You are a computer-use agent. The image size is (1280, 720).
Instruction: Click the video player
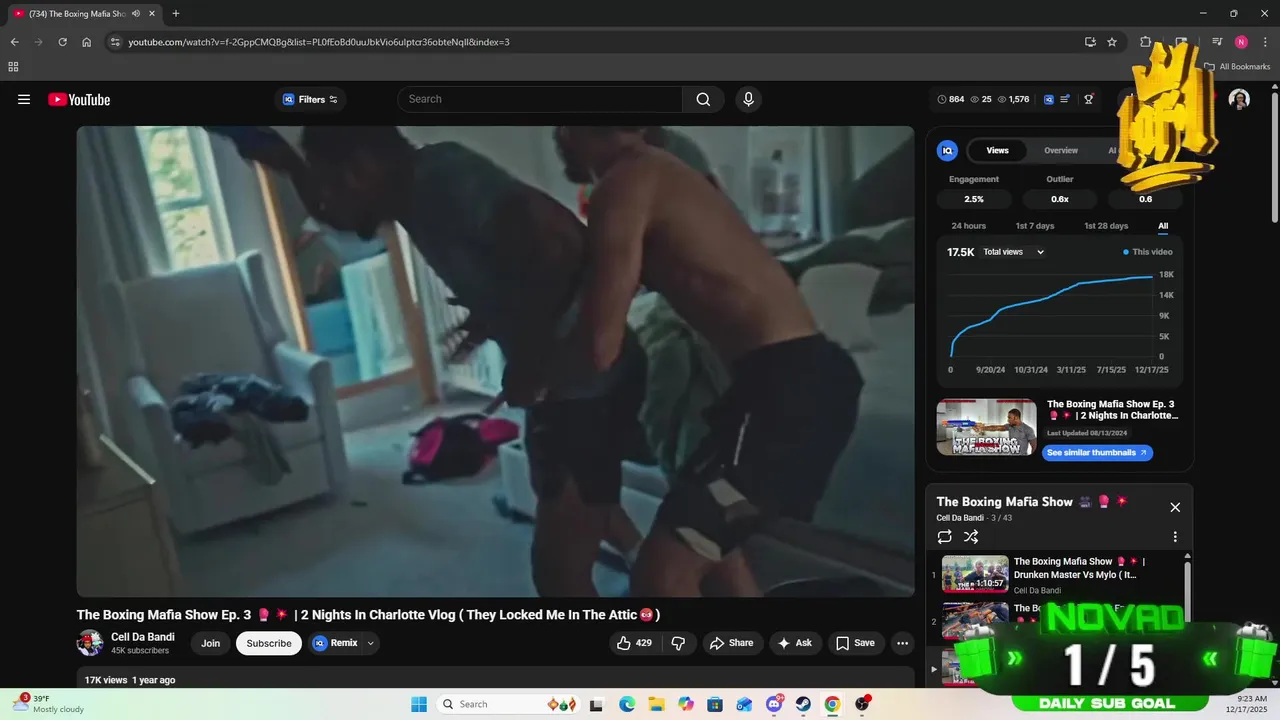click(495, 361)
